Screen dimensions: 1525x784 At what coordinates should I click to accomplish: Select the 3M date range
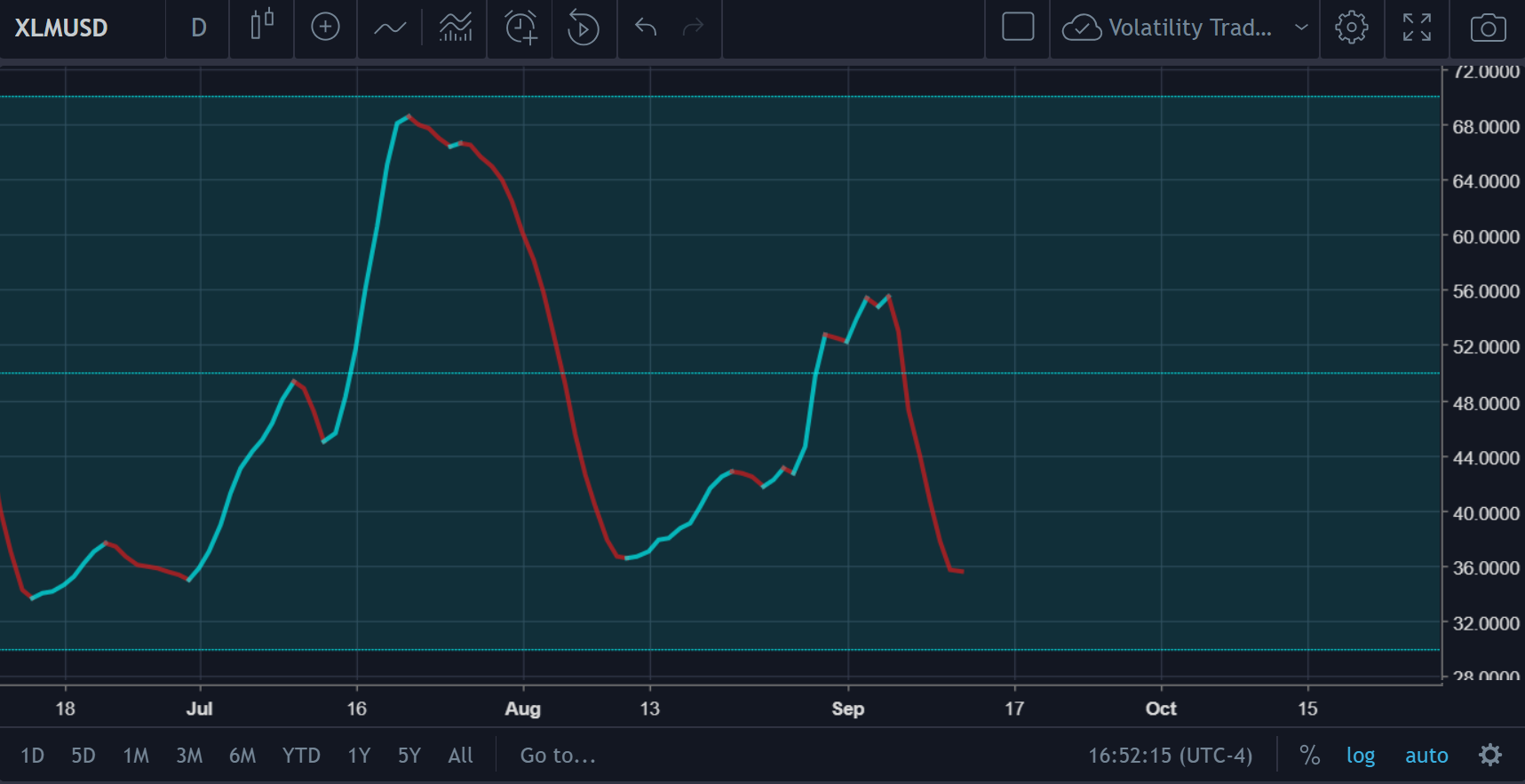[189, 756]
